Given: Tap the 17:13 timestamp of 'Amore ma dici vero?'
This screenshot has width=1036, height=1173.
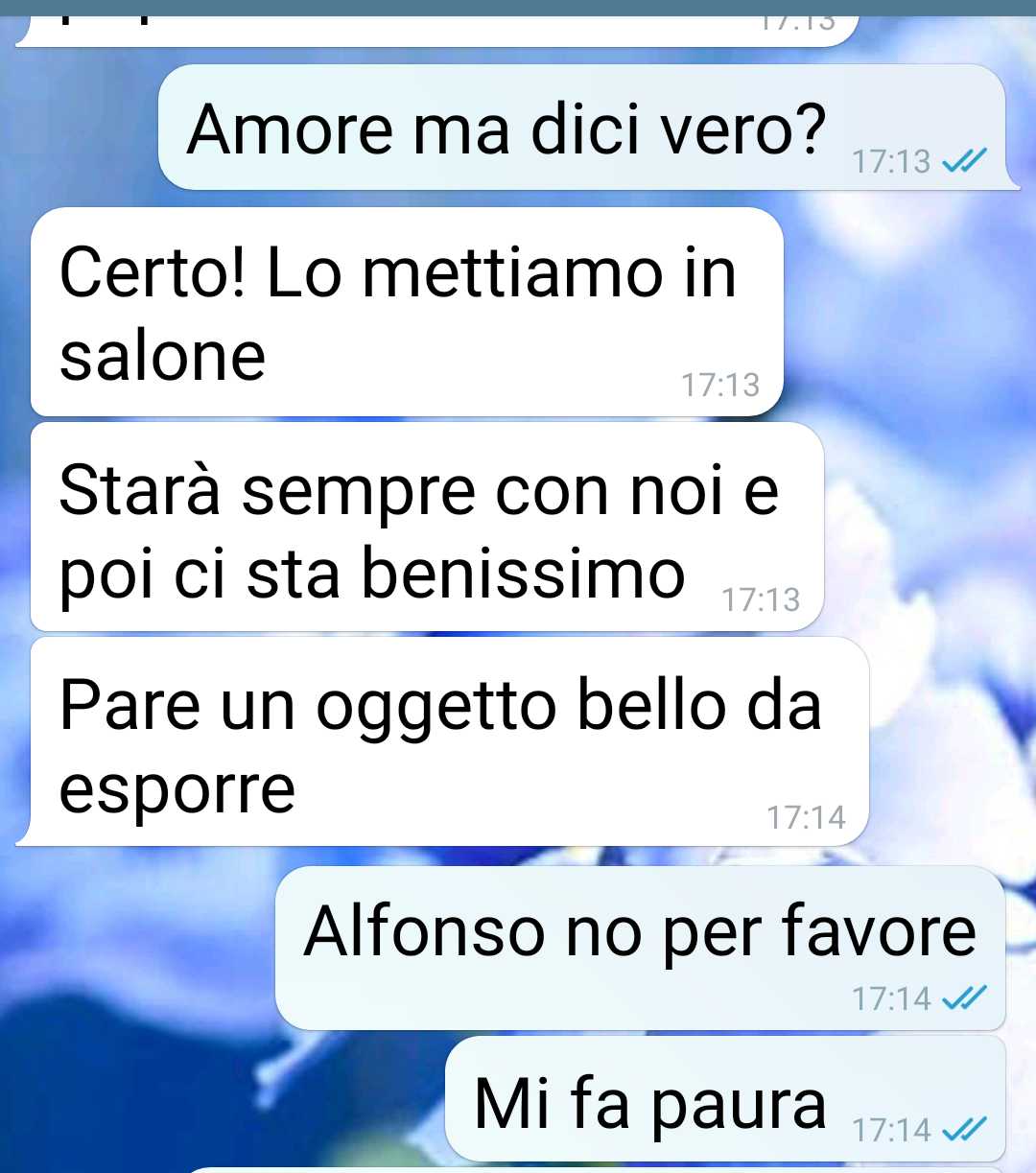Looking at the screenshot, I should 891,162.
